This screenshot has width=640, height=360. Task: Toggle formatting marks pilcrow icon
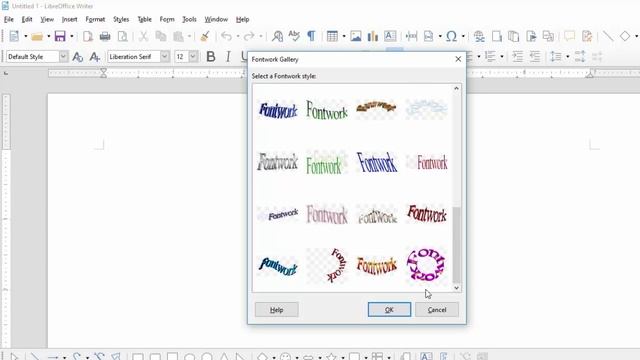click(311, 36)
